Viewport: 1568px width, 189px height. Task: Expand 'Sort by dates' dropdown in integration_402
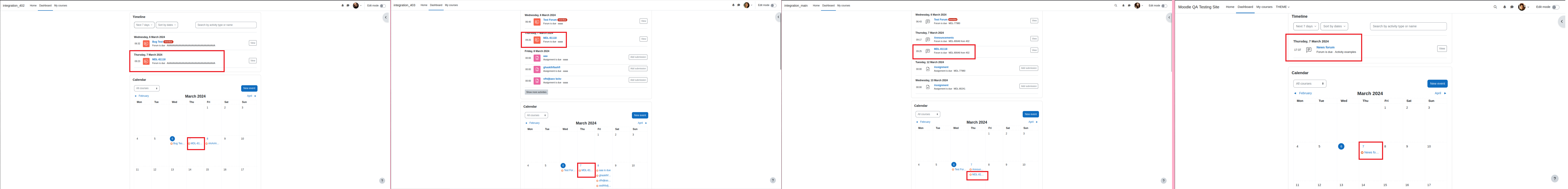(167, 25)
